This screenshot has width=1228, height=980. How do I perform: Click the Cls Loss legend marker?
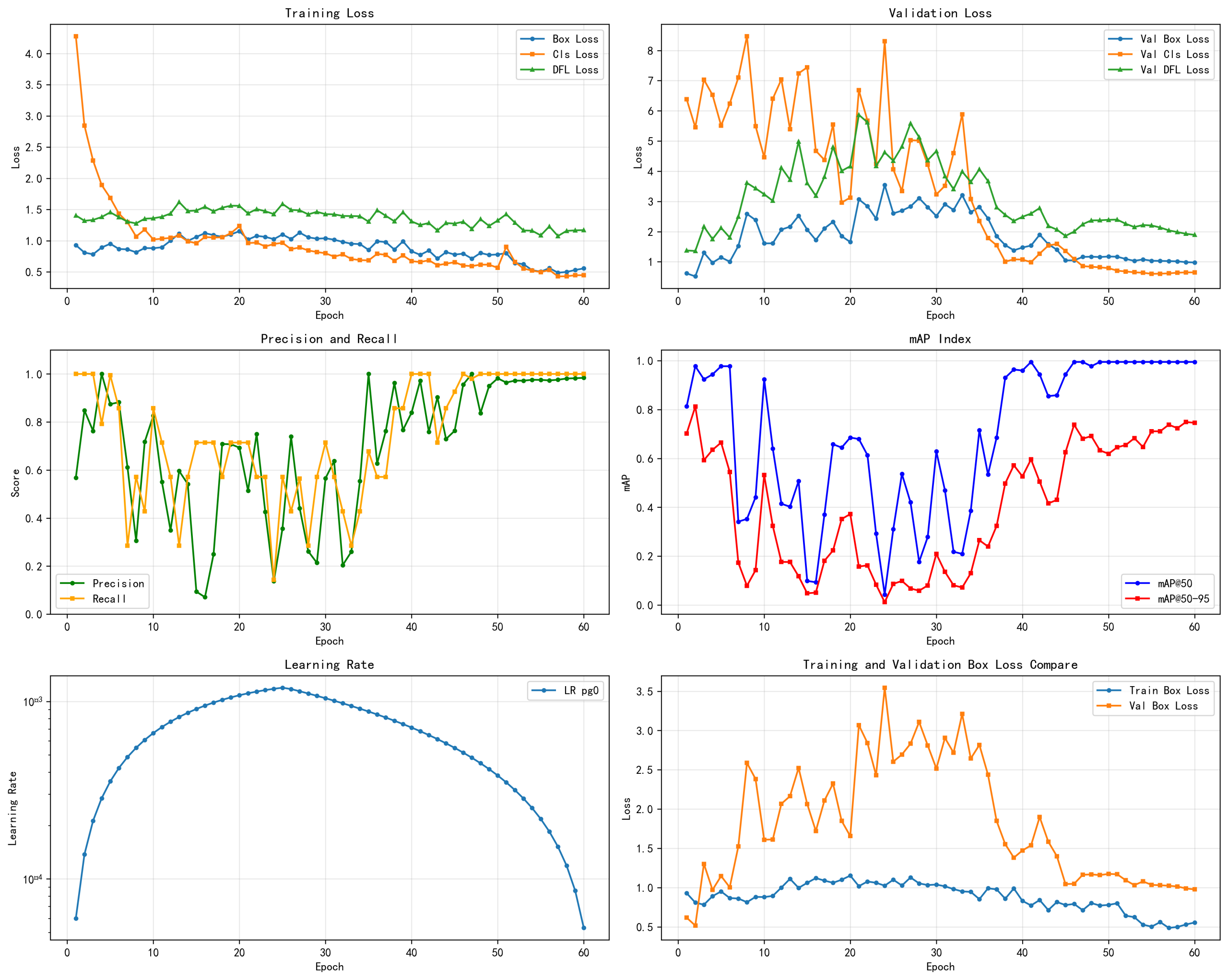coord(532,55)
